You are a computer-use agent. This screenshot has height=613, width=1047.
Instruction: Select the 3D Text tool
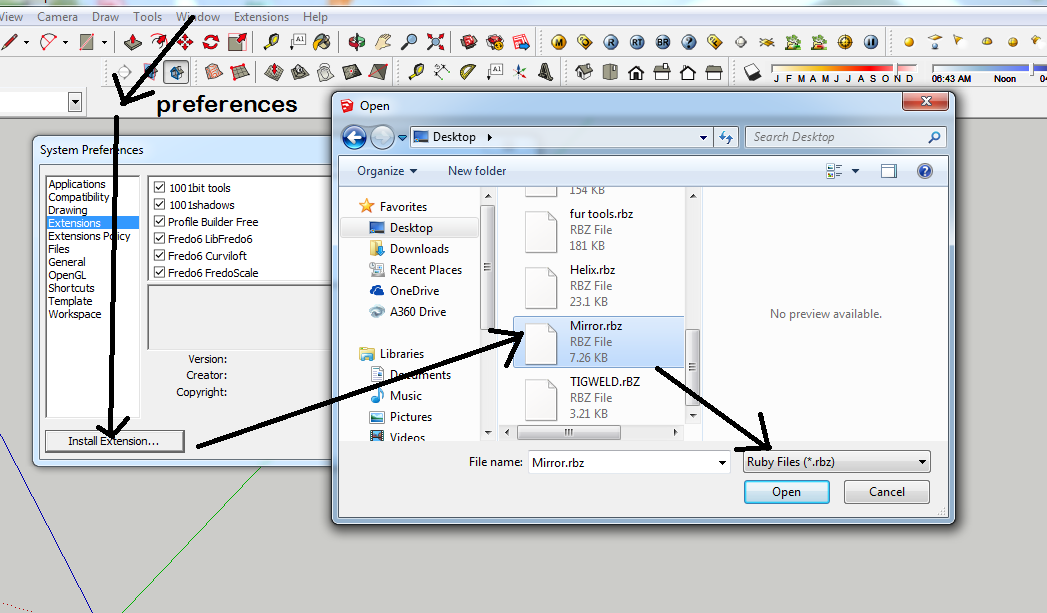pyautogui.click(x=546, y=71)
